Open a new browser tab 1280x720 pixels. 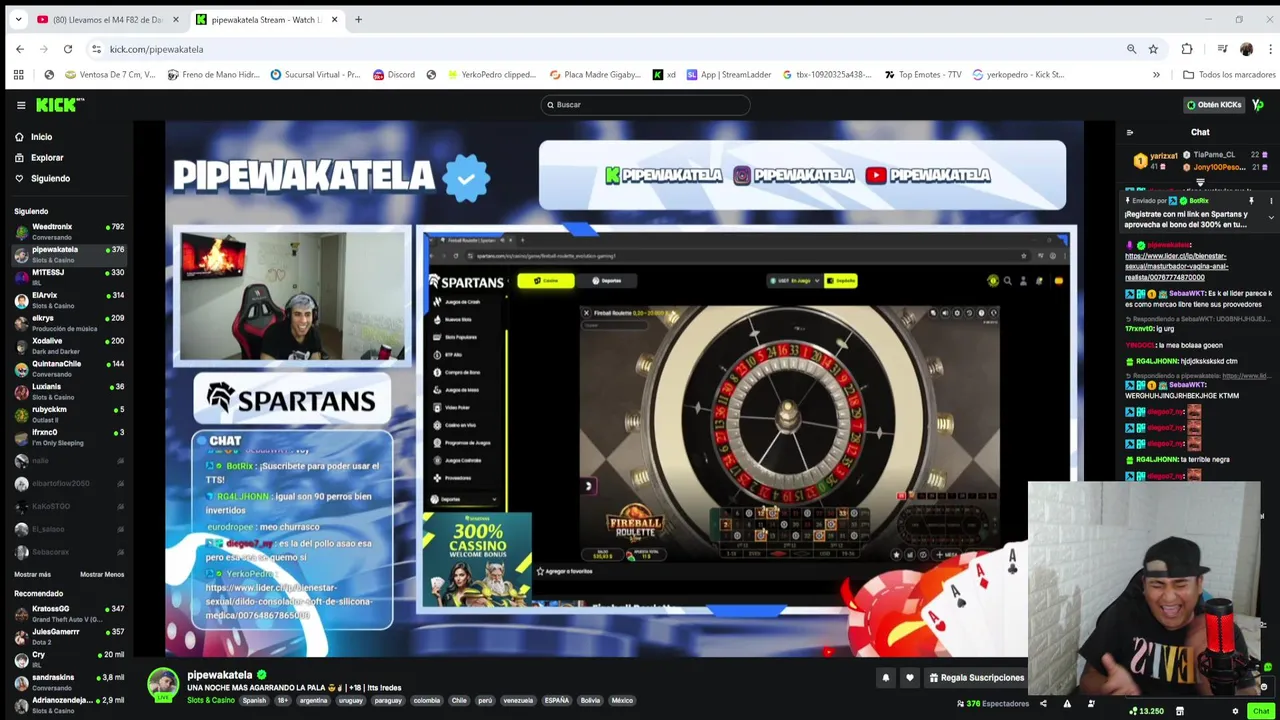click(x=358, y=20)
